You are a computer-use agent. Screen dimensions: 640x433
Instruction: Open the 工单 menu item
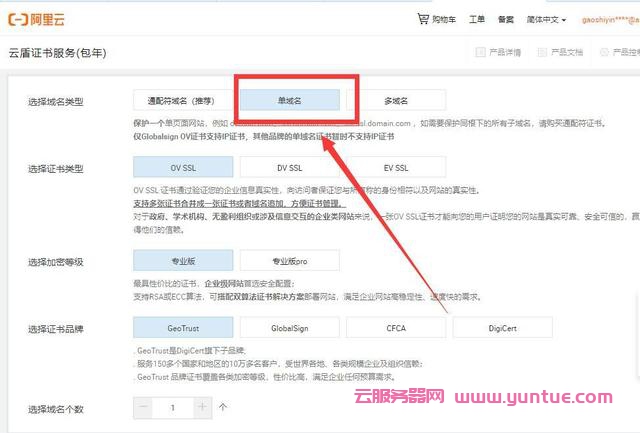click(477, 19)
